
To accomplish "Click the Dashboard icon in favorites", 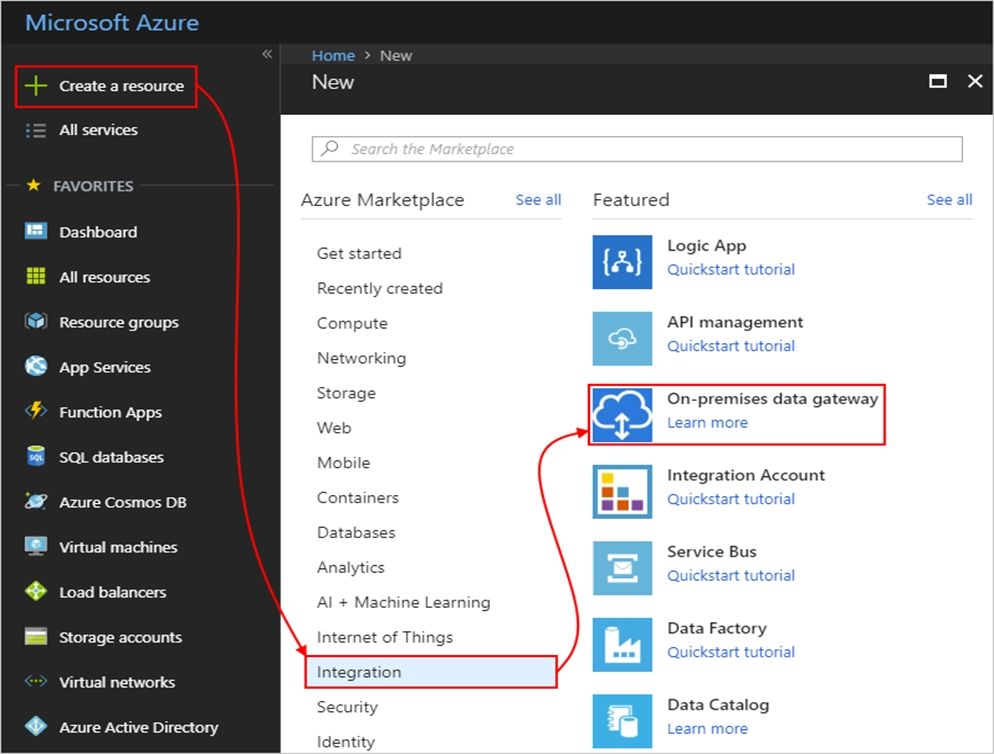I will [x=36, y=231].
